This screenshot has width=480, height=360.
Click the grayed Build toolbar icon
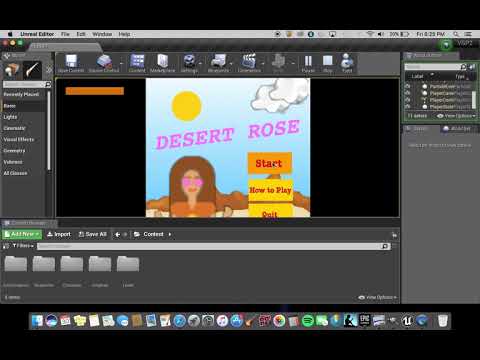[278, 63]
